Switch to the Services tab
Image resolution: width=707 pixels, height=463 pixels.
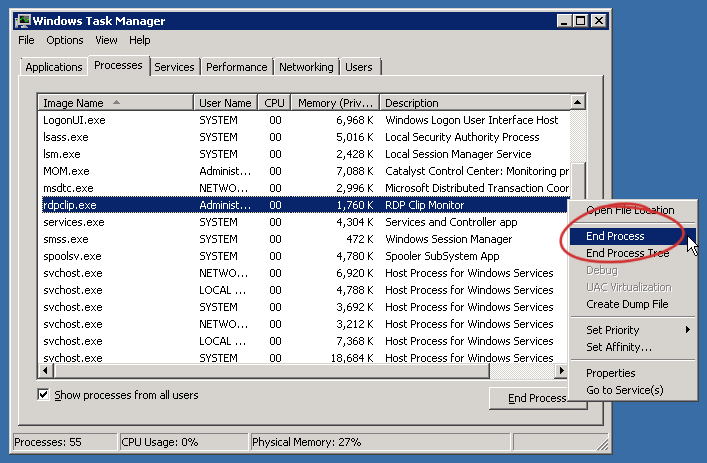click(x=174, y=67)
